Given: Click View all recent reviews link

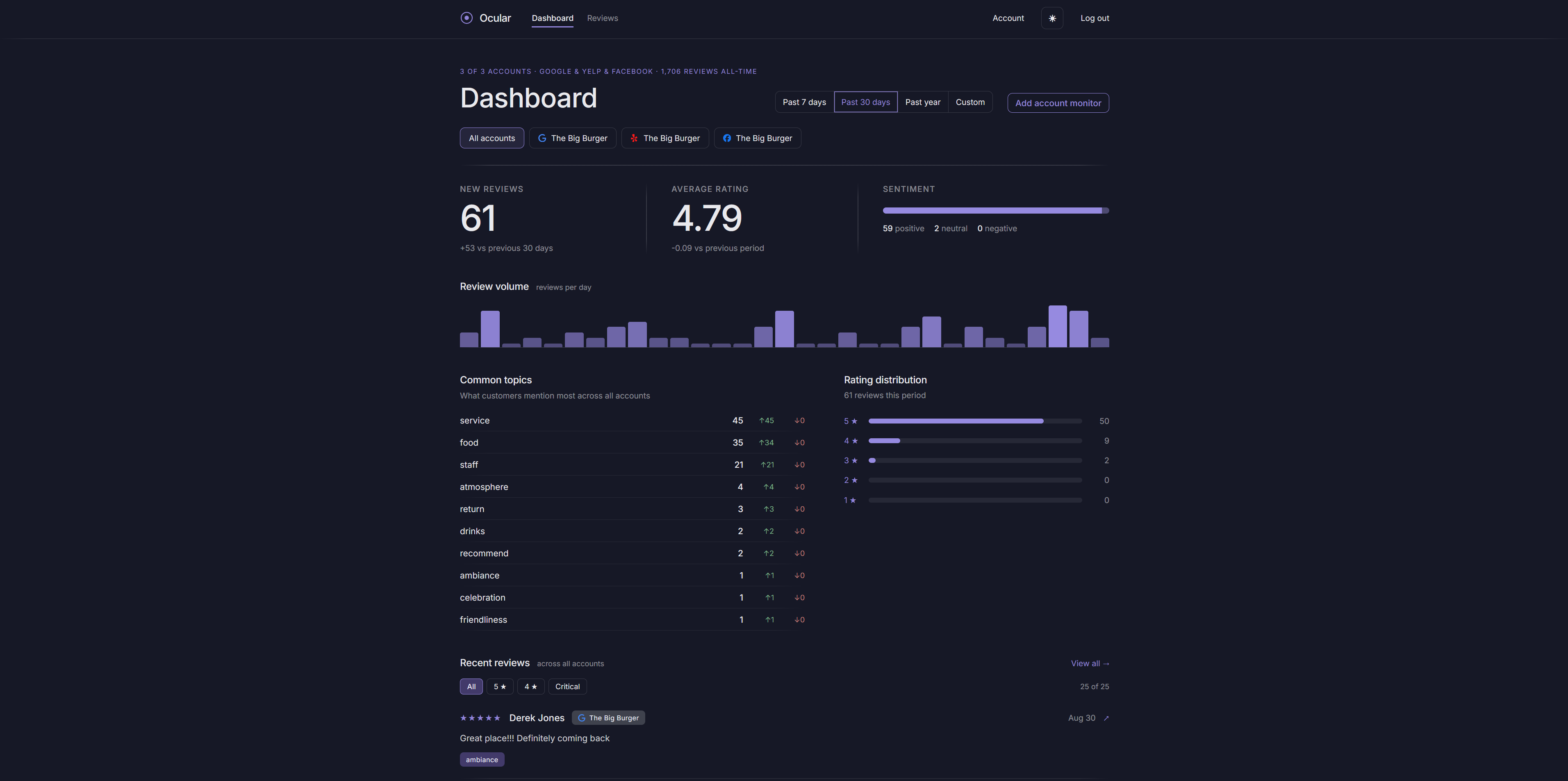Looking at the screenshot, I should coord(1090,663).
